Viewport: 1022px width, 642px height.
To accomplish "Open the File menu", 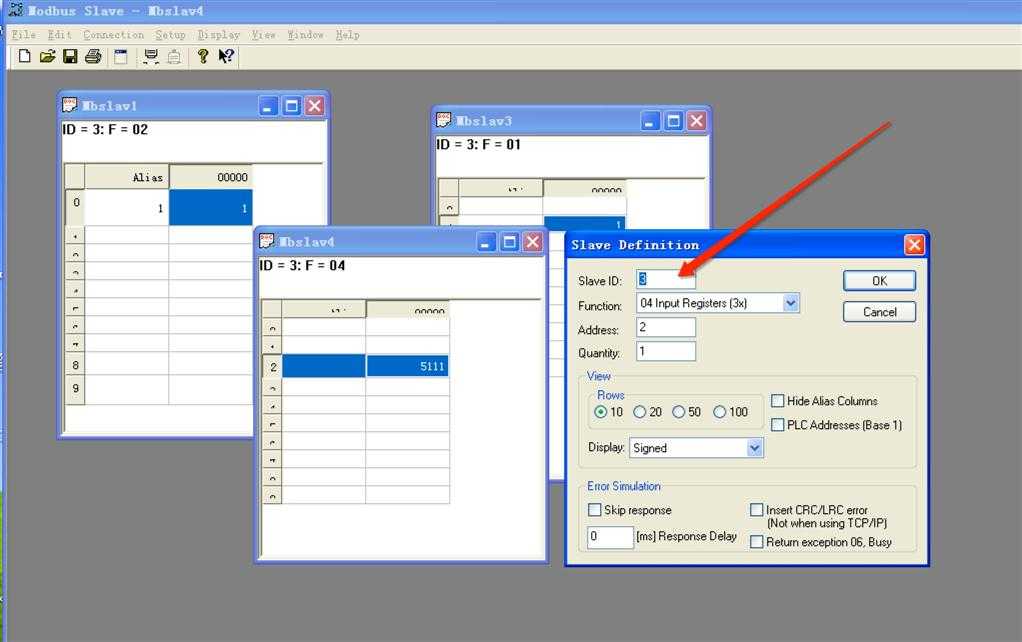I will click(x=23, y=35).
